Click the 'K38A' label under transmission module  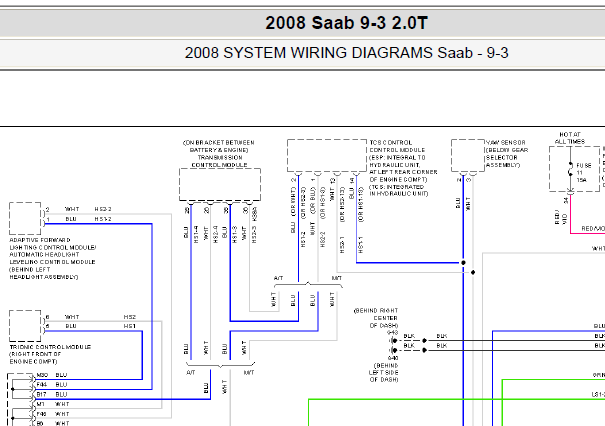pyautogui.click(x=254, y=215)
